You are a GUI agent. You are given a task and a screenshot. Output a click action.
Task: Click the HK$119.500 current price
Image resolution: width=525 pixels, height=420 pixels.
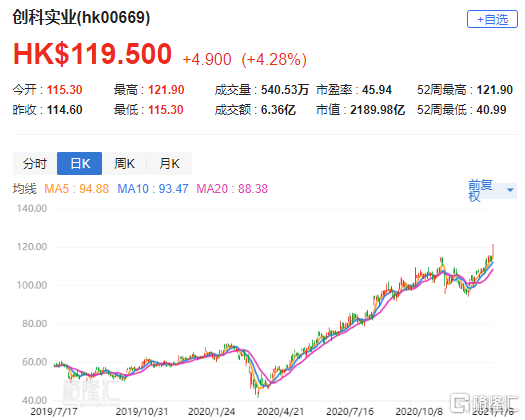(92, 54)
